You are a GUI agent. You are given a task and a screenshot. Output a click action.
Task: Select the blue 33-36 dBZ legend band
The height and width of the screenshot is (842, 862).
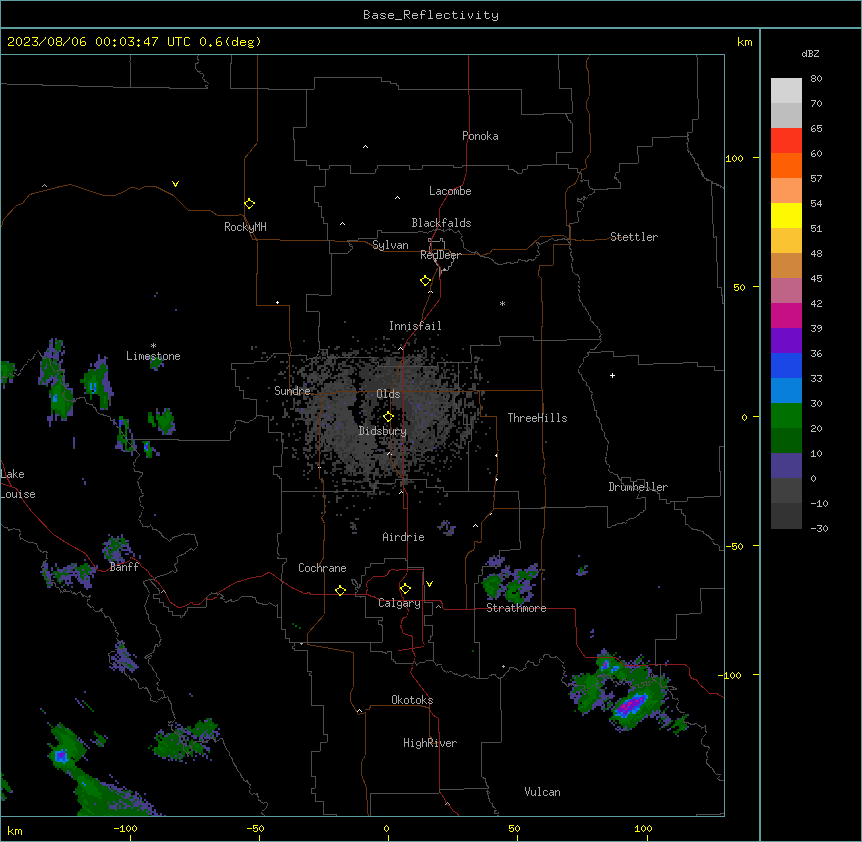click(786, 365)
